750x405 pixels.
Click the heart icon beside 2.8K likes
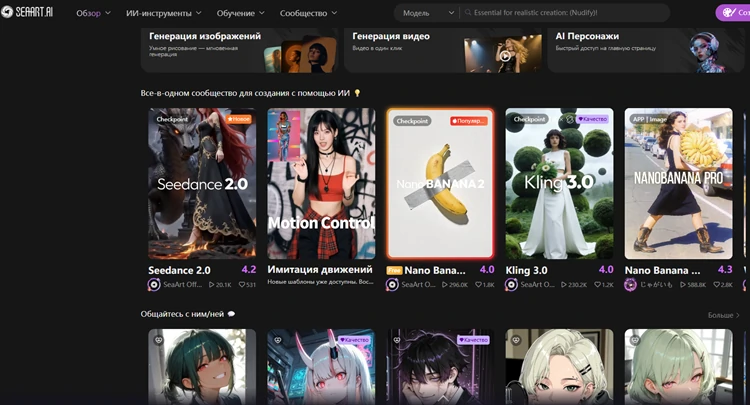(716, 285)
